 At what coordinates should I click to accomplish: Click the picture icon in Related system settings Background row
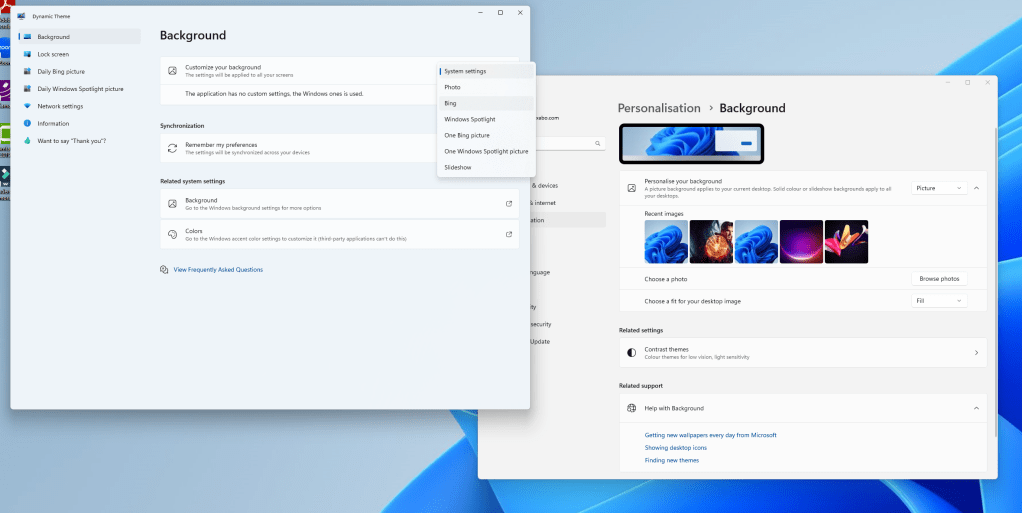(x=172, y=203)
